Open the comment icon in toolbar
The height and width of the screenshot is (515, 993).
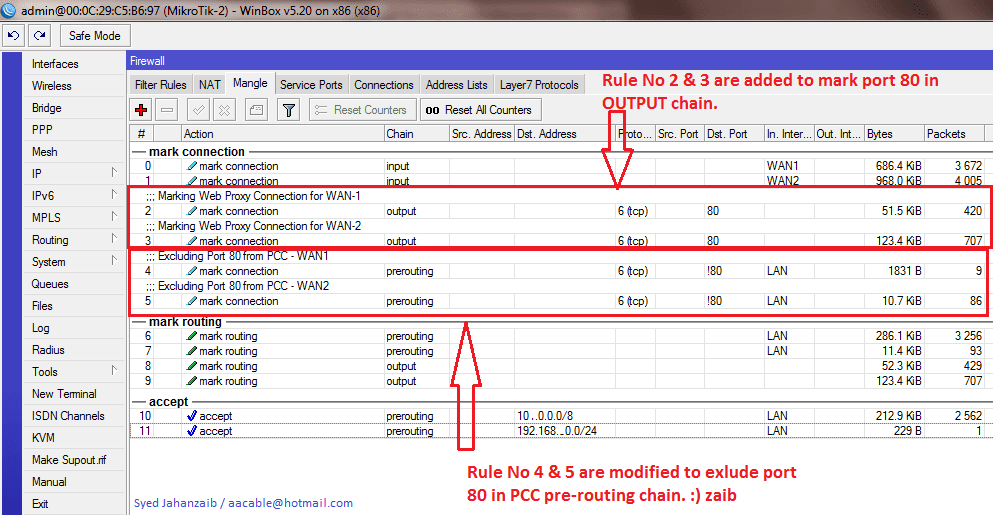256,110
